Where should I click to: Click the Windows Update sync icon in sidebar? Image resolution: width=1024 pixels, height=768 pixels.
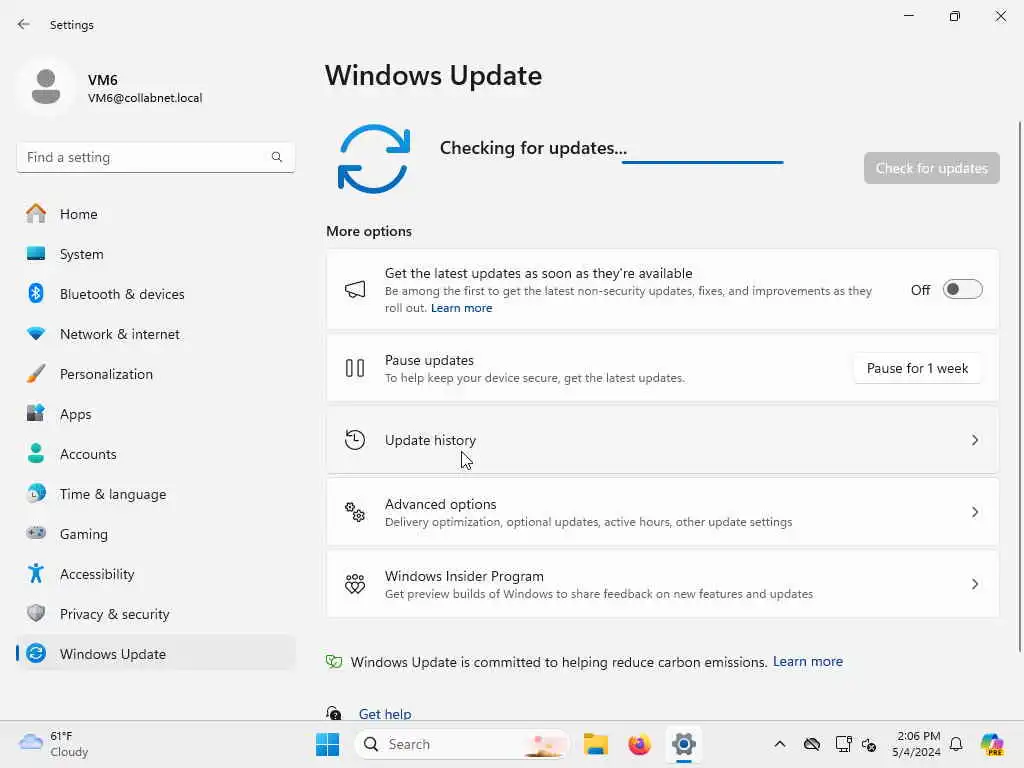(36, 653)
